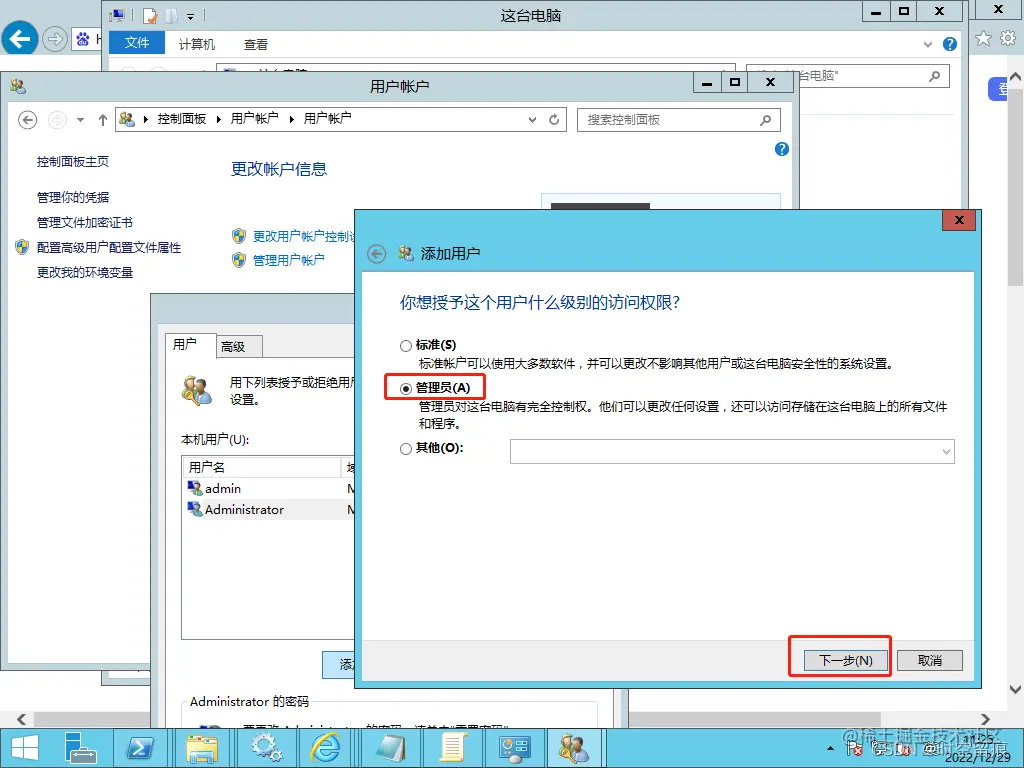
Task: Select Administrator in the 本机用户 list
Action: (x=243, y=509)
